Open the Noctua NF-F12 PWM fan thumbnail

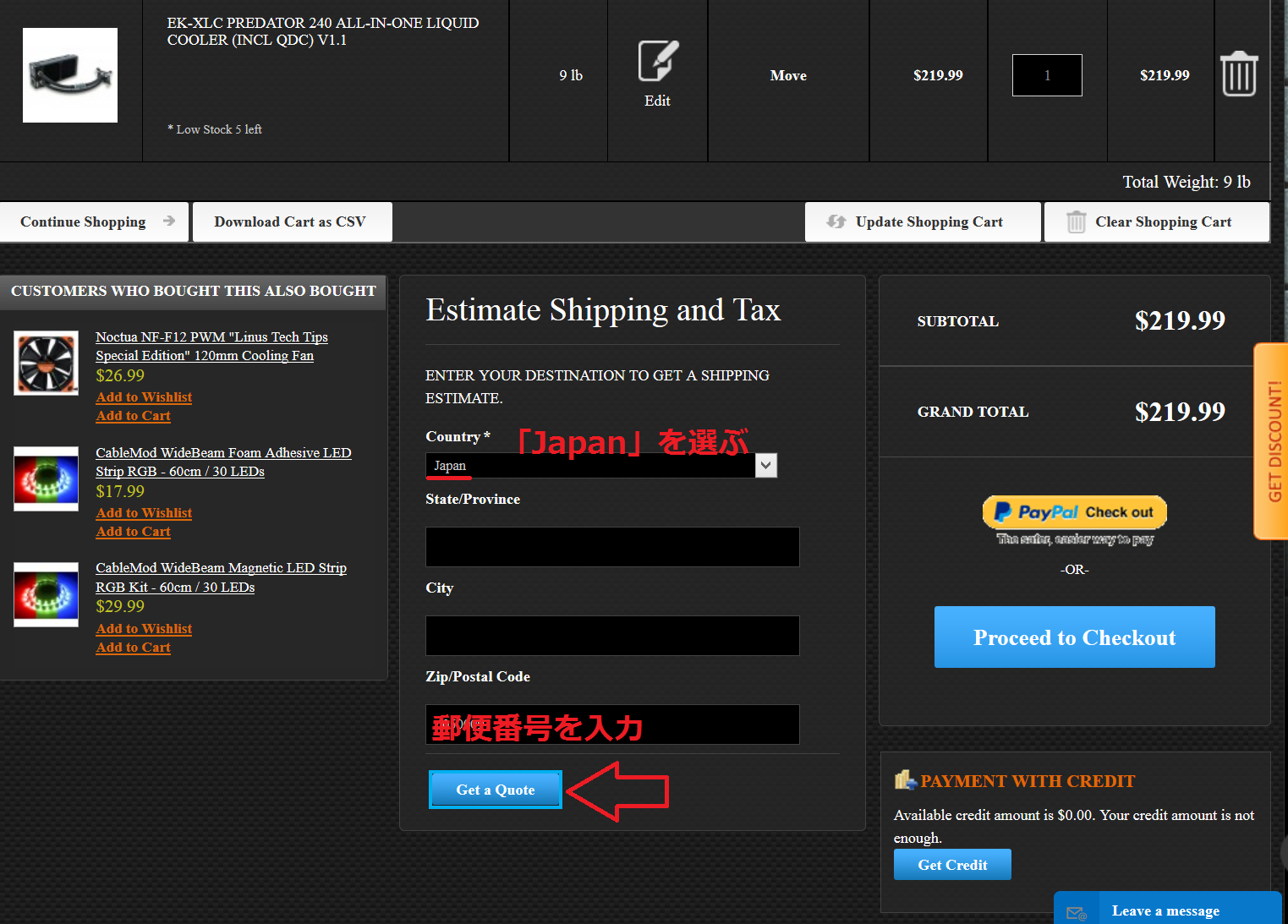pos(47,364)
